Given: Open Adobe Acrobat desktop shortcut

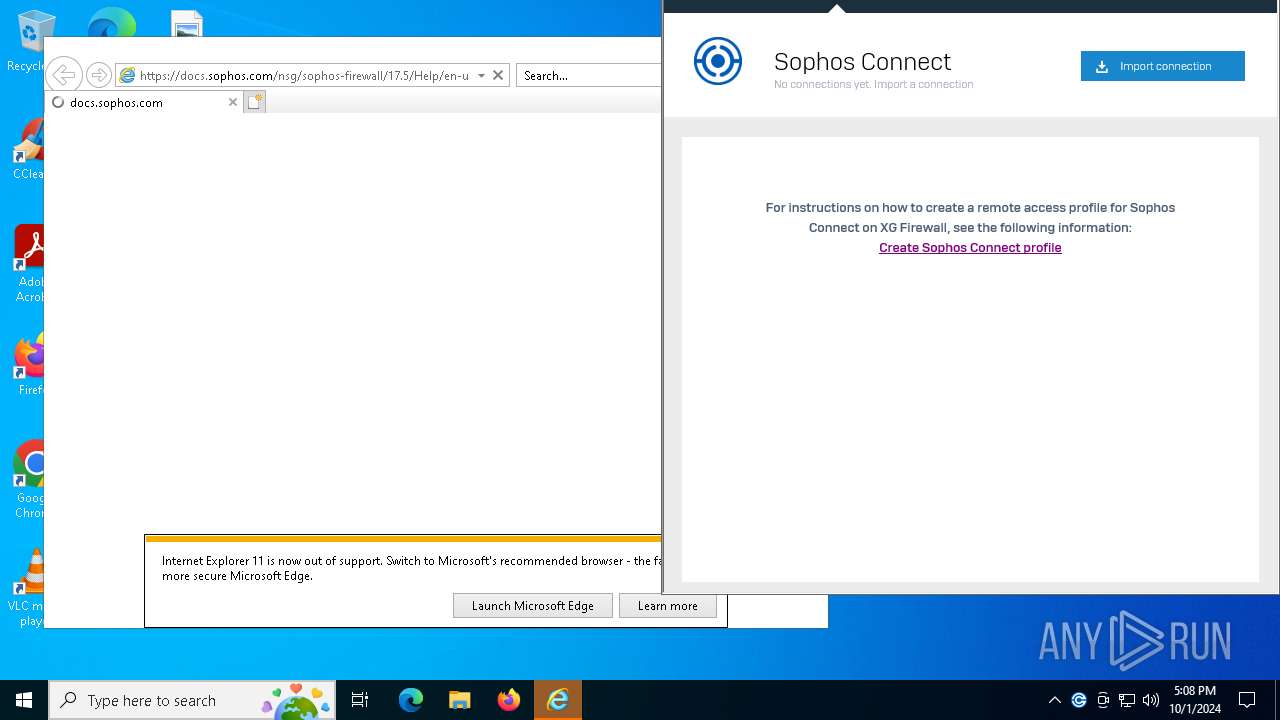Looking at the screenshot, I should pos(30,265).
